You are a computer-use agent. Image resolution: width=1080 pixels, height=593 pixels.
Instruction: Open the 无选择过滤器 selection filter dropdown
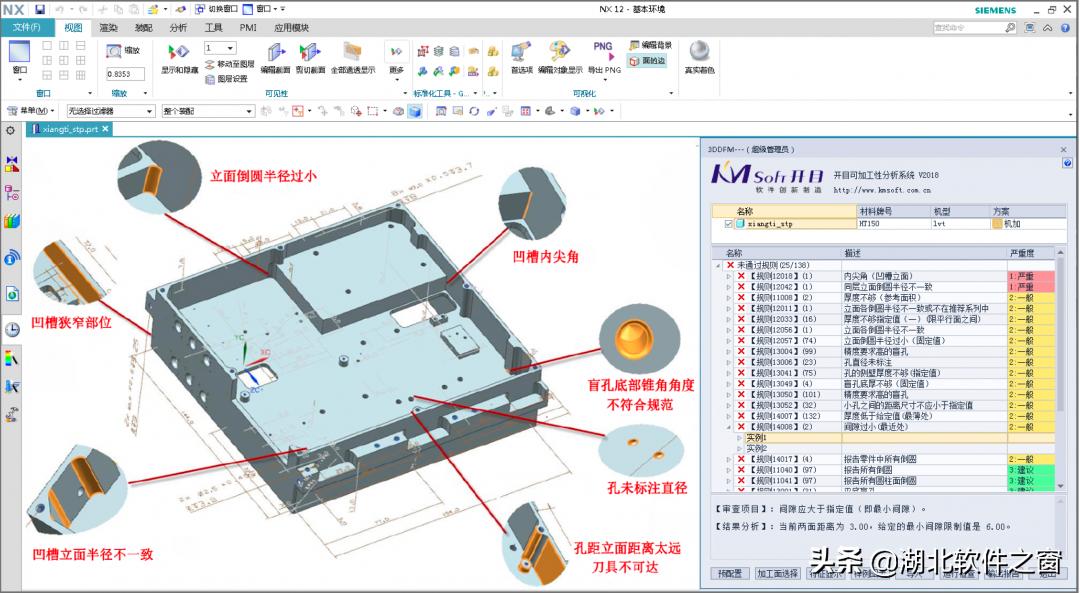pos(110,111)
